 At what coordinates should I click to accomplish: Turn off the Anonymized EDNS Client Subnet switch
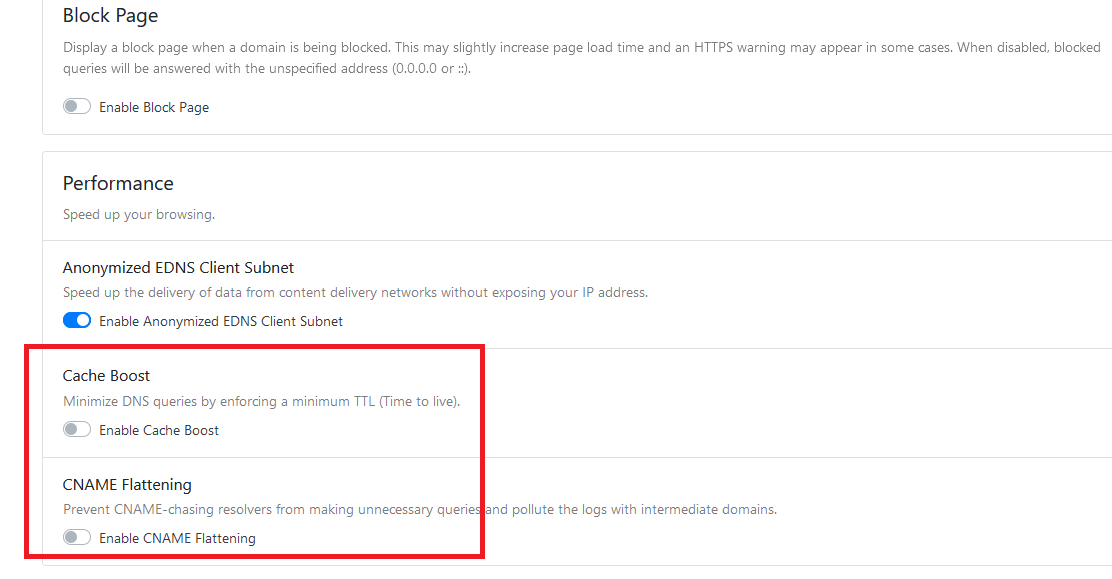point(77,321)
